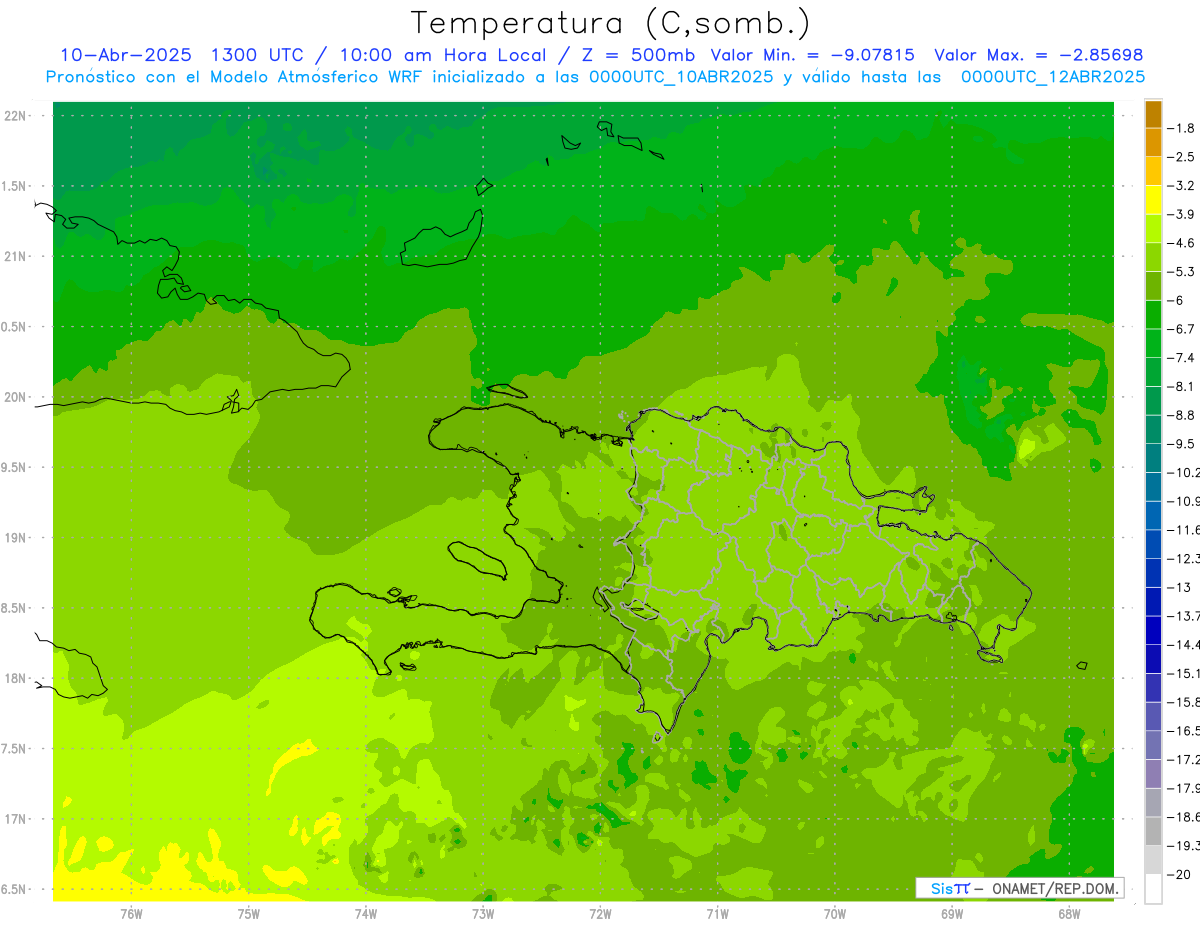This screenshot has width=1200, height=927.
Task: Click the '71W' longitude label
Action: coord(717,913)
